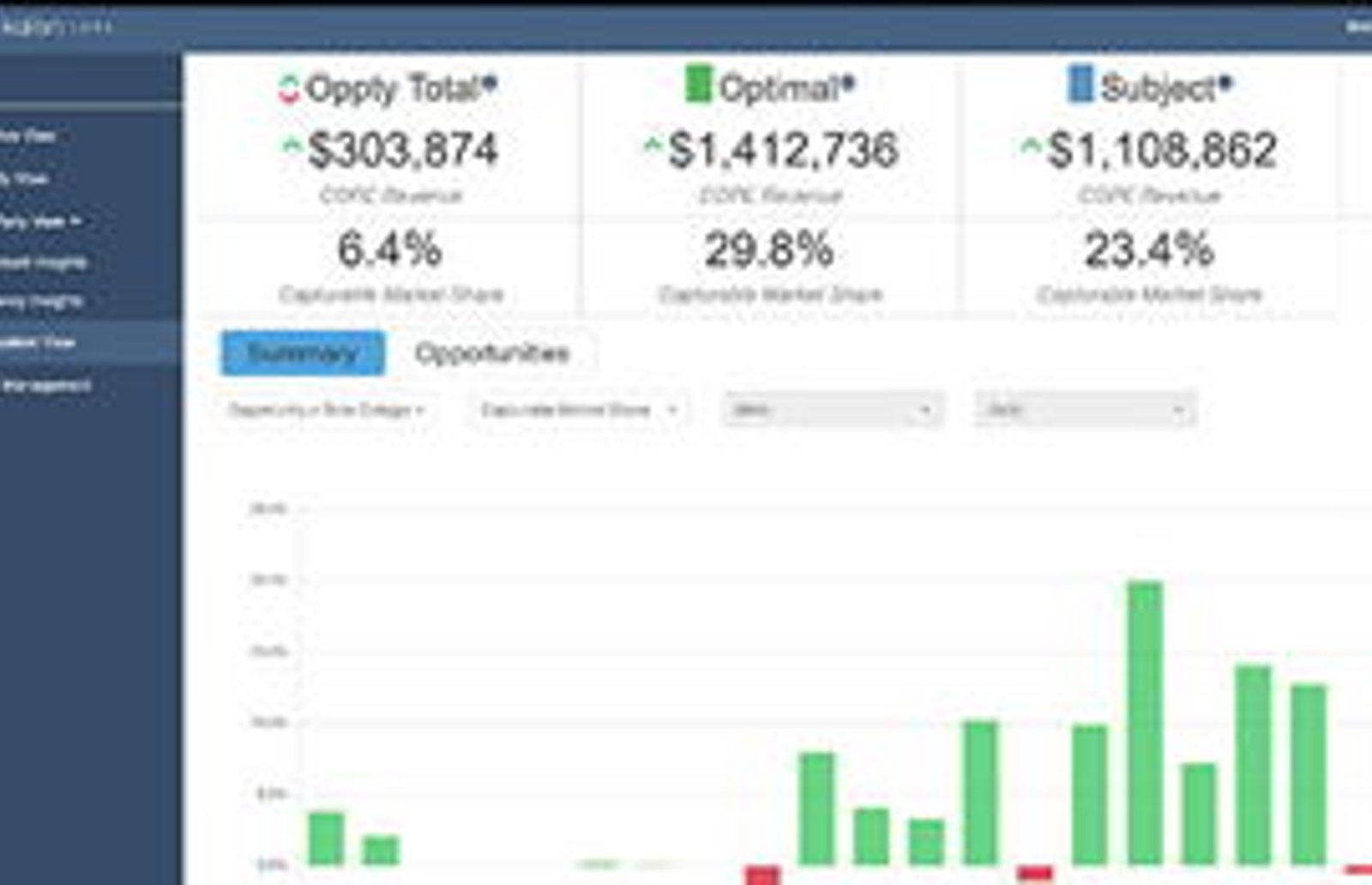Open the info dot beside Subject

[x=1225, y=83]
